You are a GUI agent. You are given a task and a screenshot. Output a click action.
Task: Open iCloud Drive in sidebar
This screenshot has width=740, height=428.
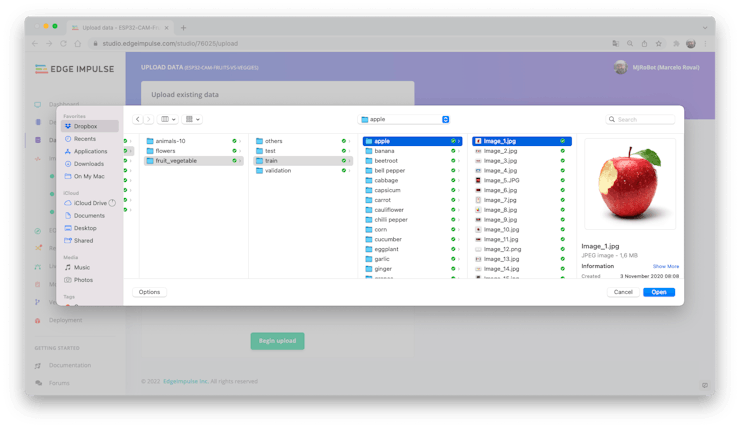90,203
